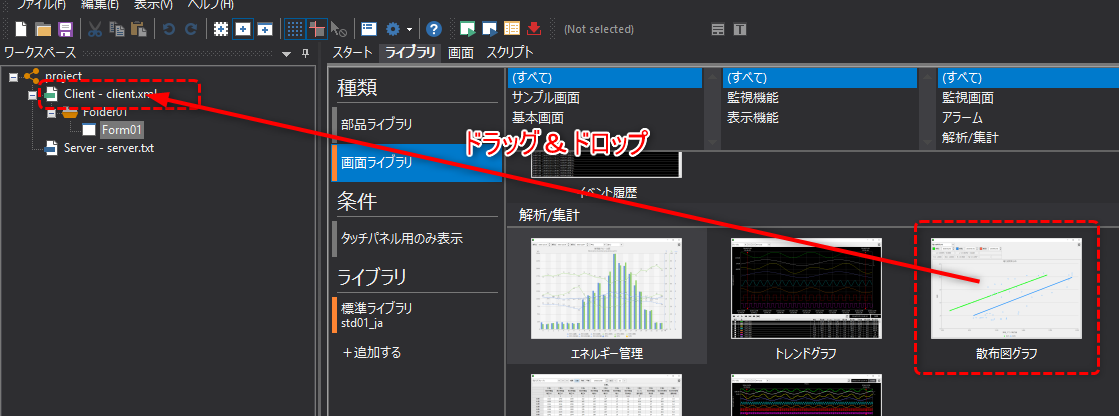Select the project root tree item
Viewport: 1119px width, 416px height.
(63, 76)
